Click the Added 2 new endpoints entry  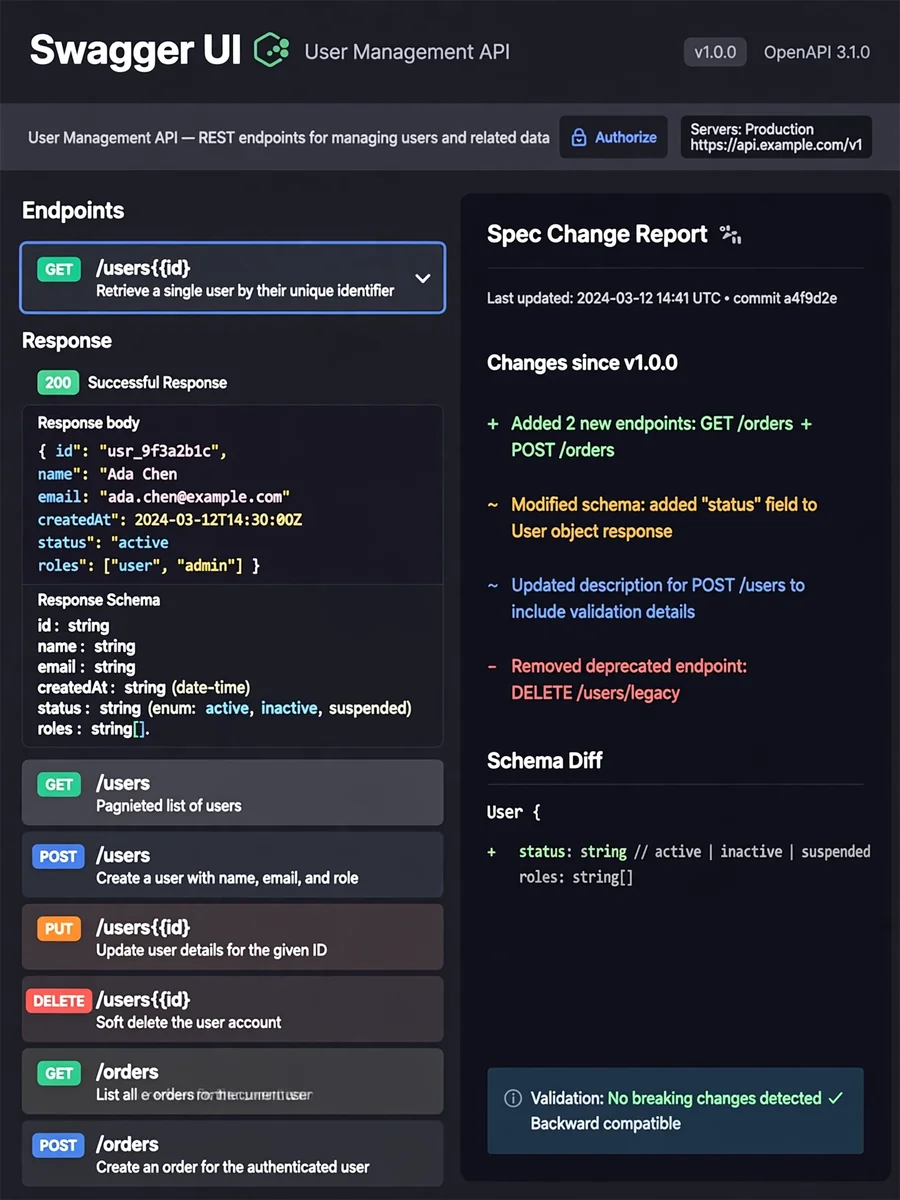(x=661, y=436)
